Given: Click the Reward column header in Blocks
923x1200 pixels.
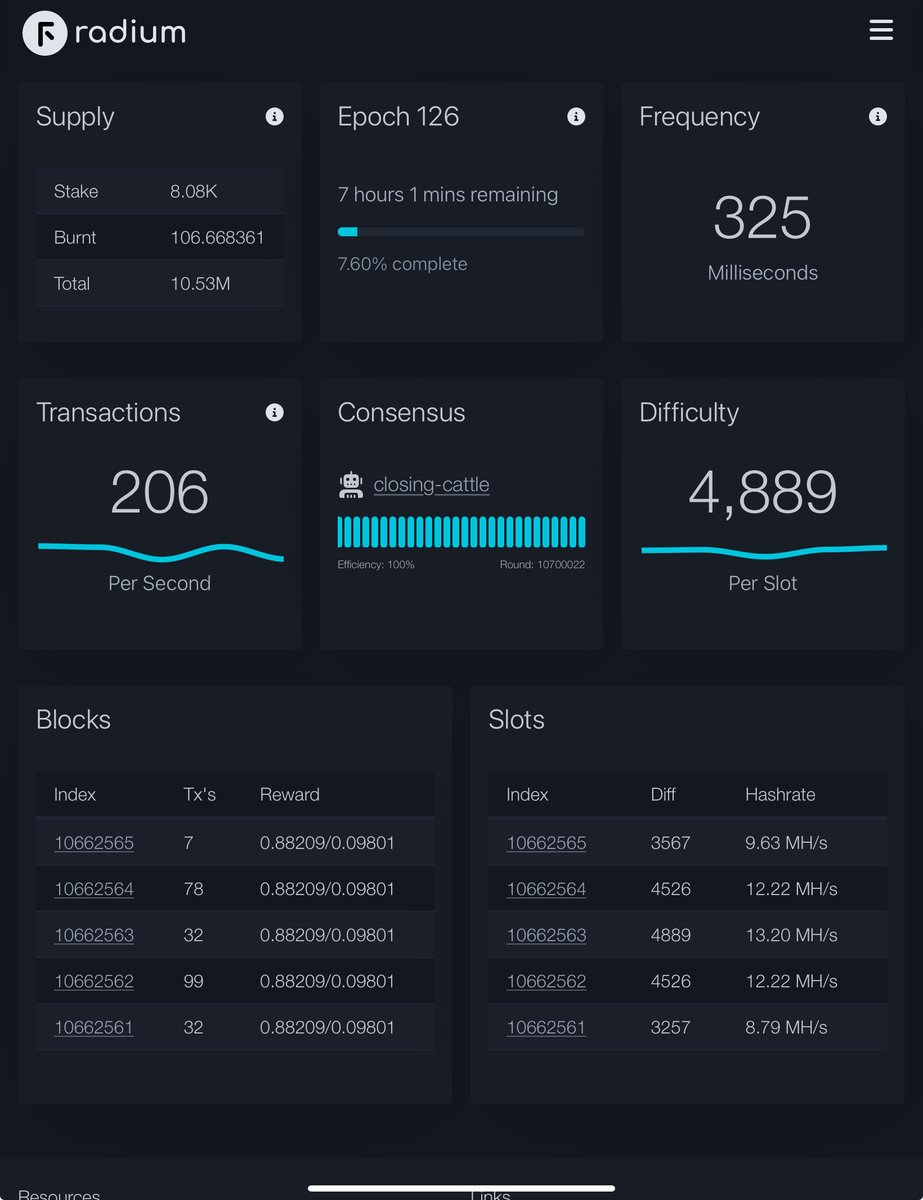Looking at the screenshot, I should (290, 795).
